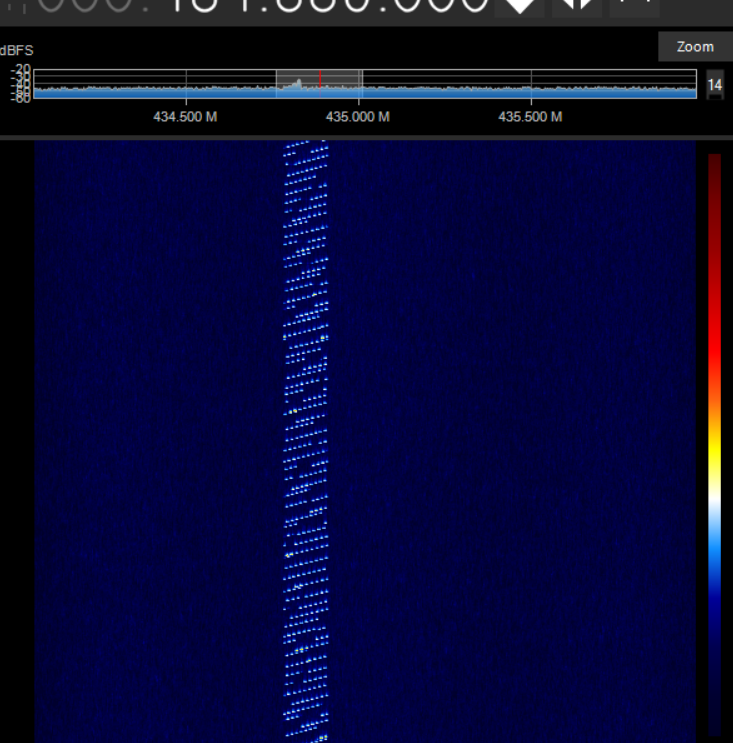Click the divider between spectrum and waterfall
The width and height of the screenshot is (733, 743).
(366, 136)
